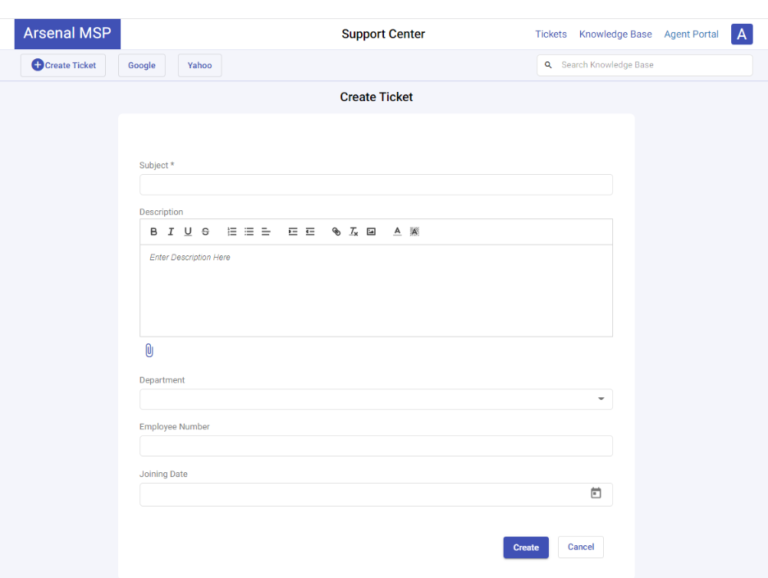Clear text formatting
The height and width of the screenshot is (578, 768).
pyautogui.click(x=354, y=232)
